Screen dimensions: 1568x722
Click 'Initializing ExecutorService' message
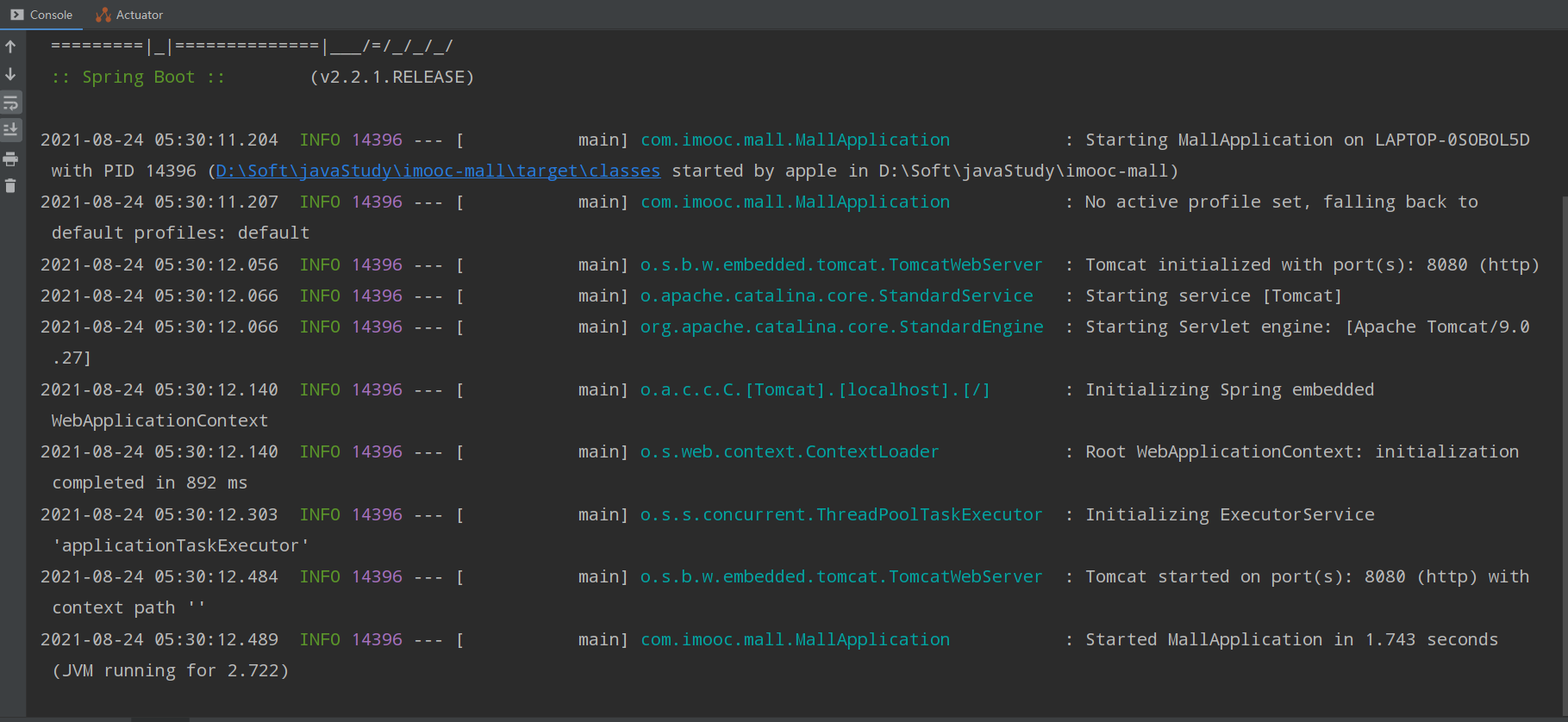1230,514
